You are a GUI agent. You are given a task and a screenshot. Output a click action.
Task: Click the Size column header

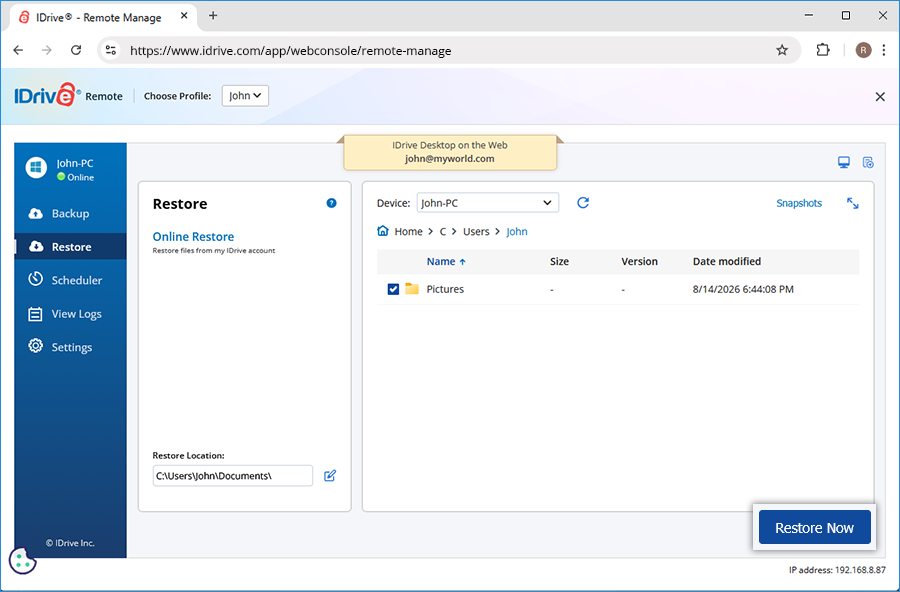559,261
